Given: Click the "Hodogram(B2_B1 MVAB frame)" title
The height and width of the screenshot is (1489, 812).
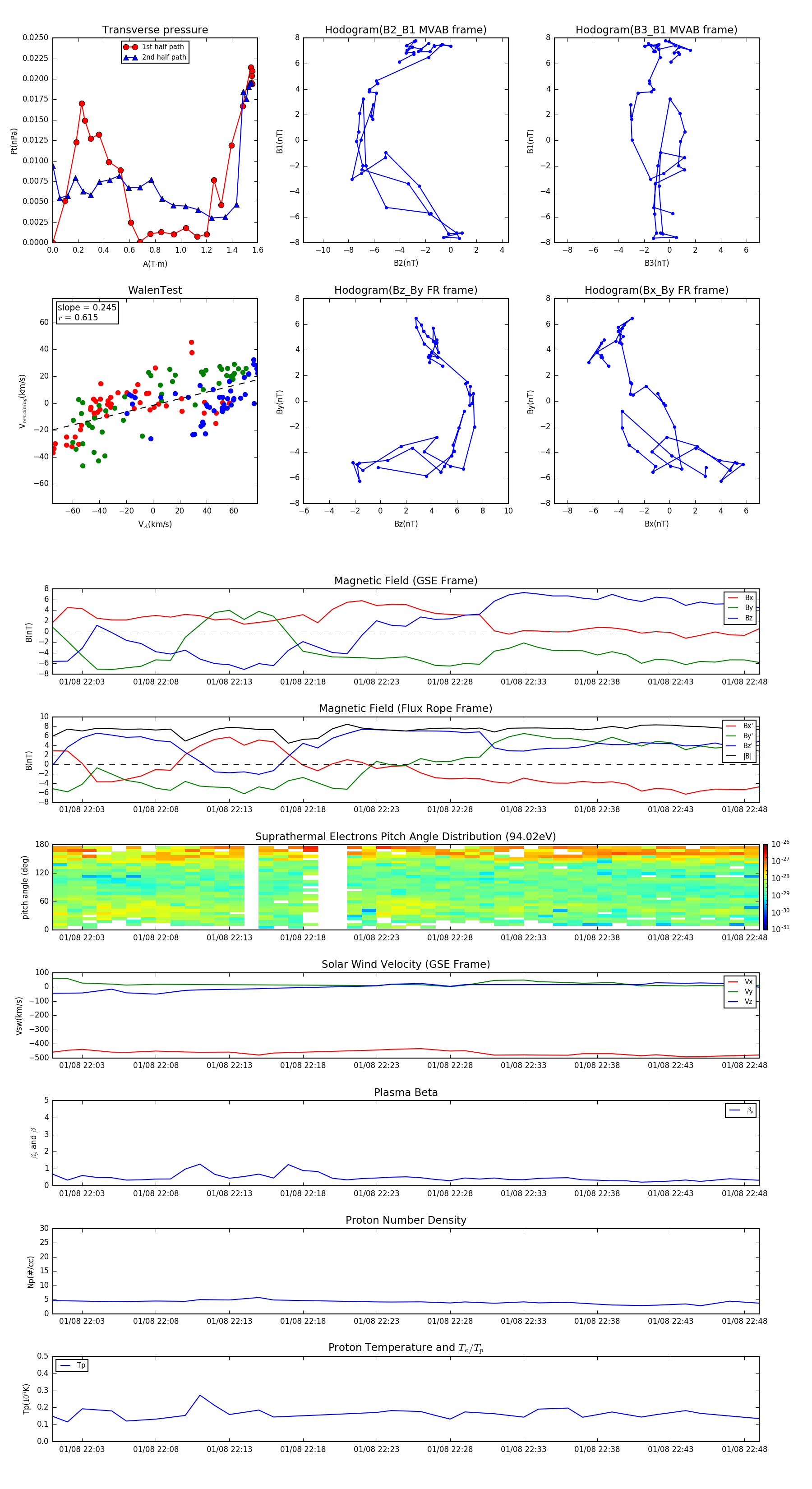Looking at the screenshot, I should click(406, 30).
